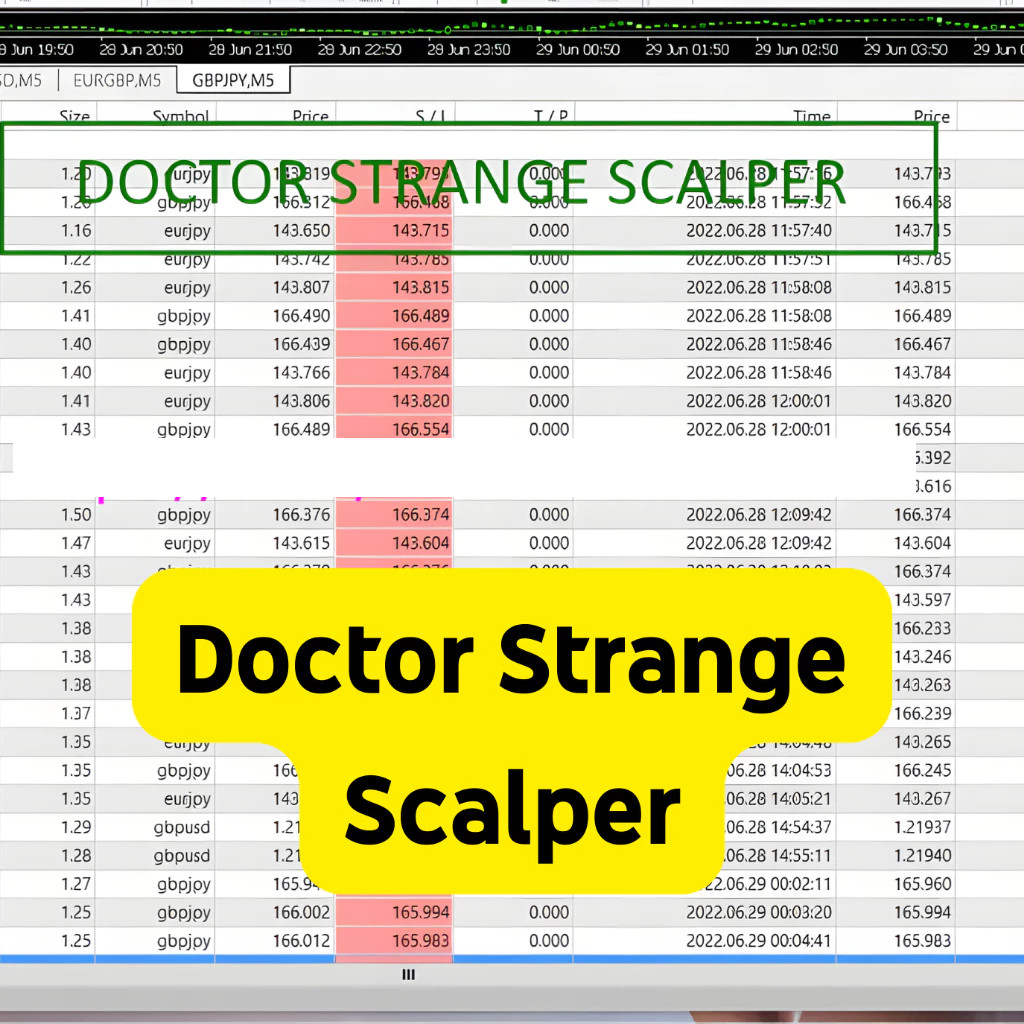Click the closing price 166.233
The height and width of the screenshot is (1024, 1024).
click(922, 628)
